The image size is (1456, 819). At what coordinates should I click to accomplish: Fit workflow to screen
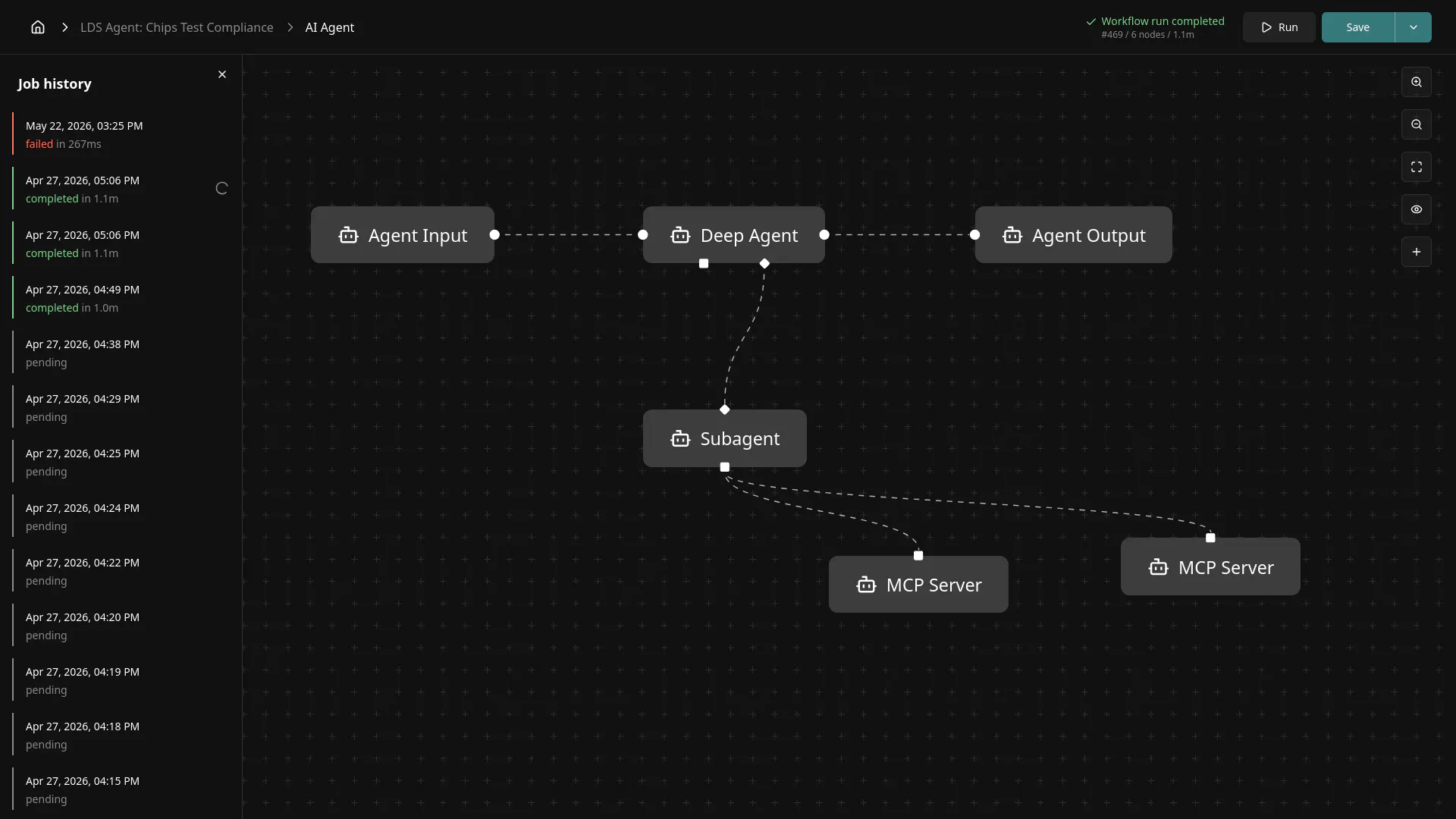click(x=1417, y=167)
